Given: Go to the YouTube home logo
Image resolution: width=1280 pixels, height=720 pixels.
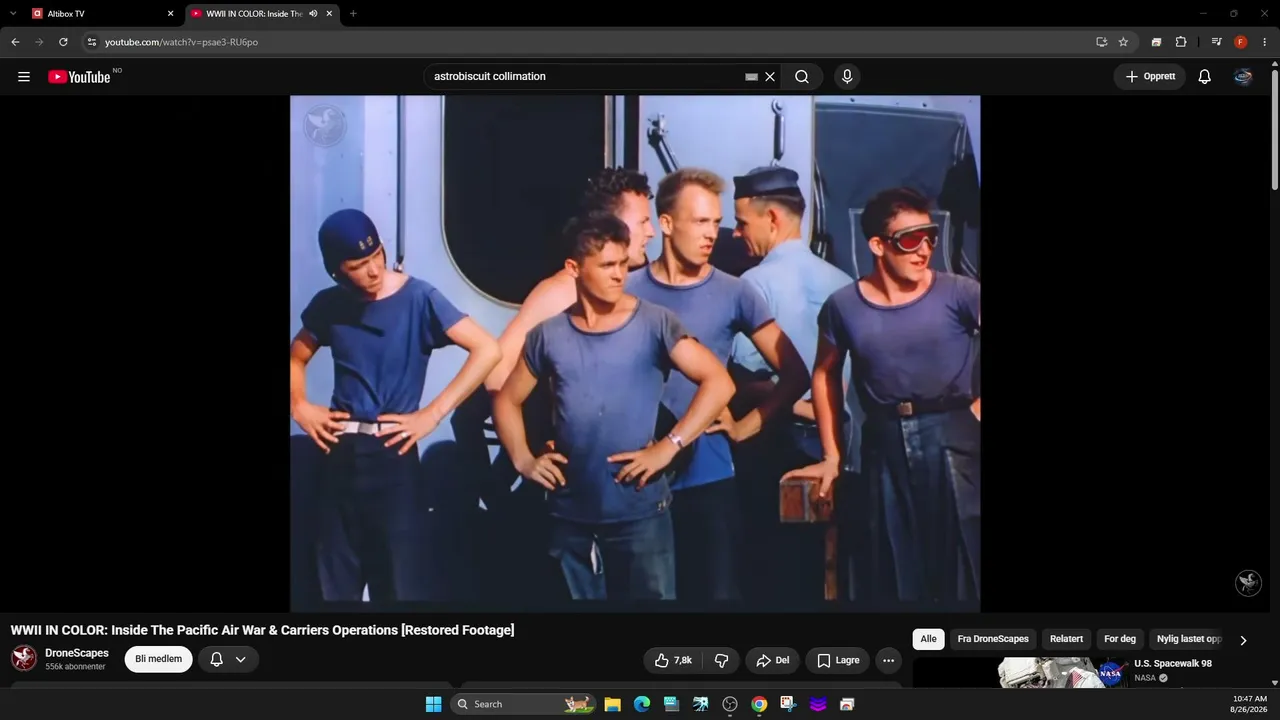Looking at the screenshot, I should coord(79,77).
